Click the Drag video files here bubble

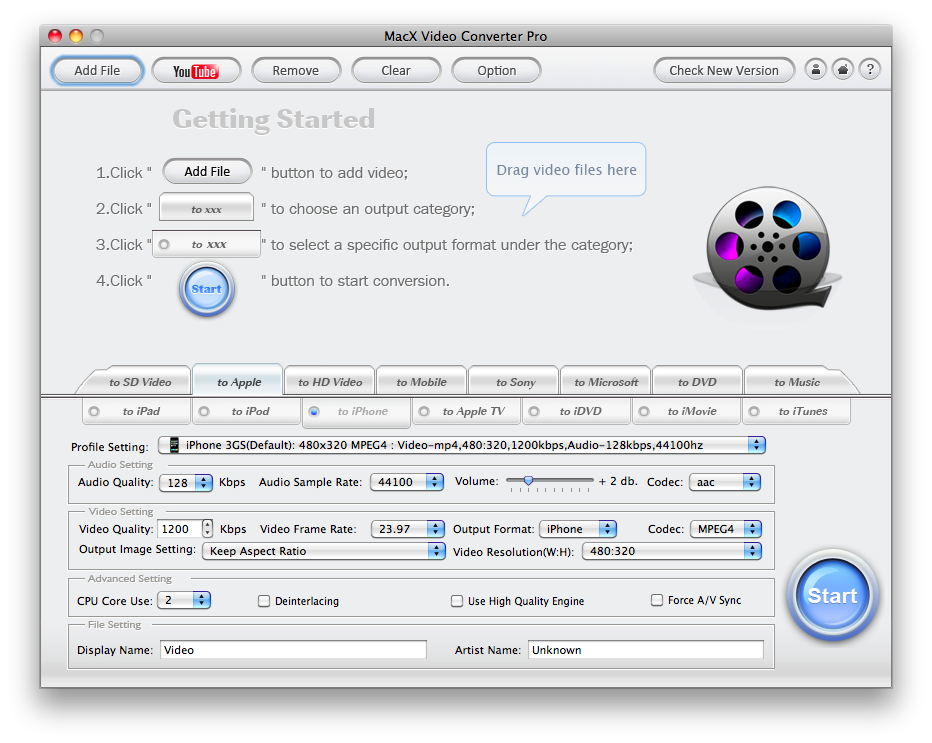(566, 170)
